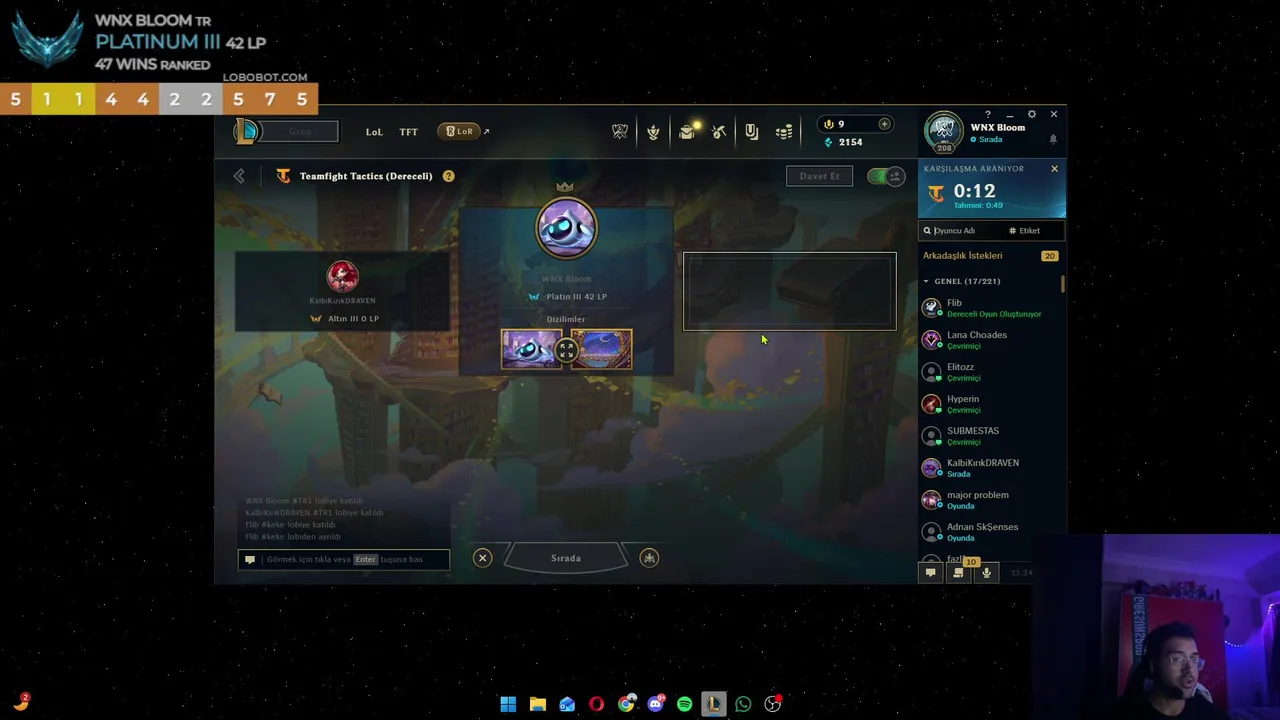
Task: Open the loot chest icon with notification
Action: [687, 131]
